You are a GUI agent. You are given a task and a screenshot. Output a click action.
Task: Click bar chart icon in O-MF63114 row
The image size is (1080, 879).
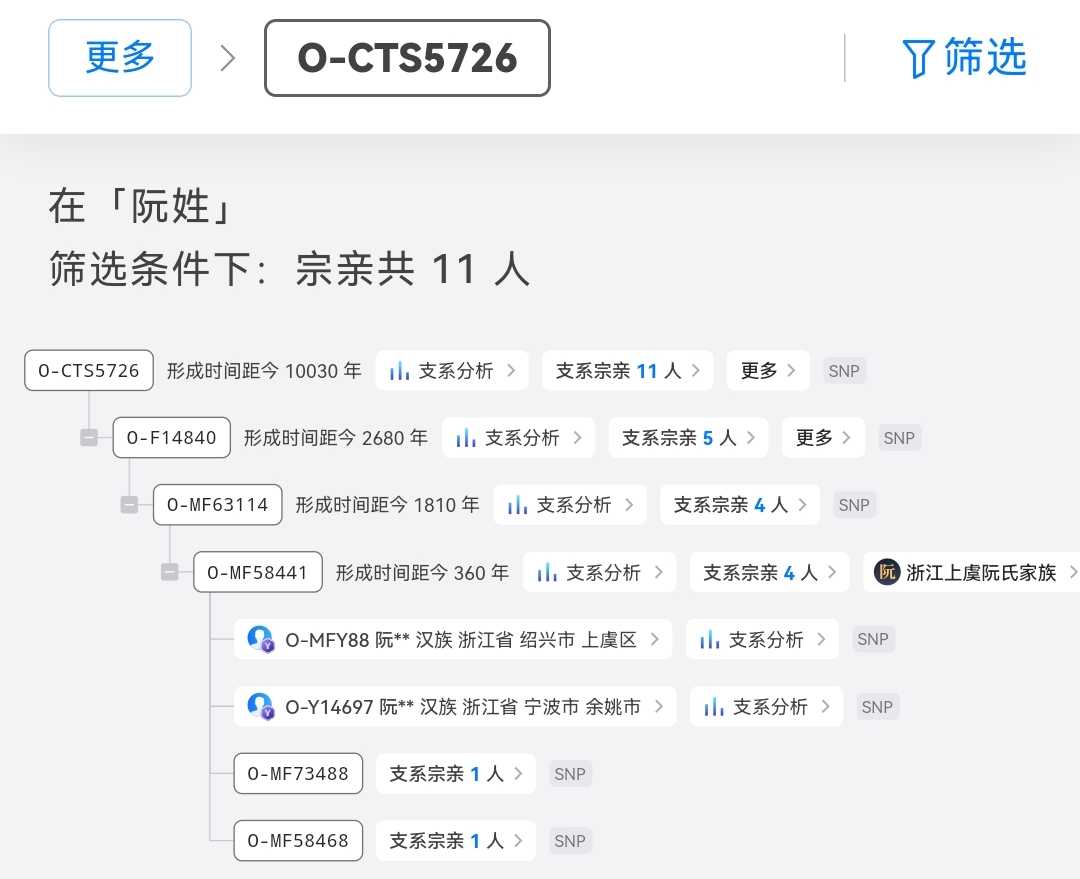click(x=517, y=505)
